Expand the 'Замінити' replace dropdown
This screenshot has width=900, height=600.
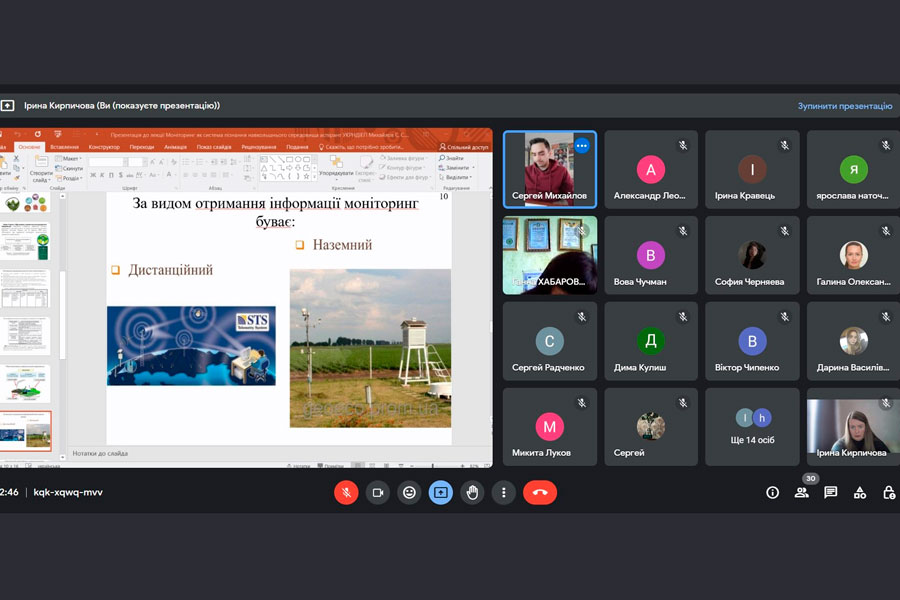tap(456, 168)
